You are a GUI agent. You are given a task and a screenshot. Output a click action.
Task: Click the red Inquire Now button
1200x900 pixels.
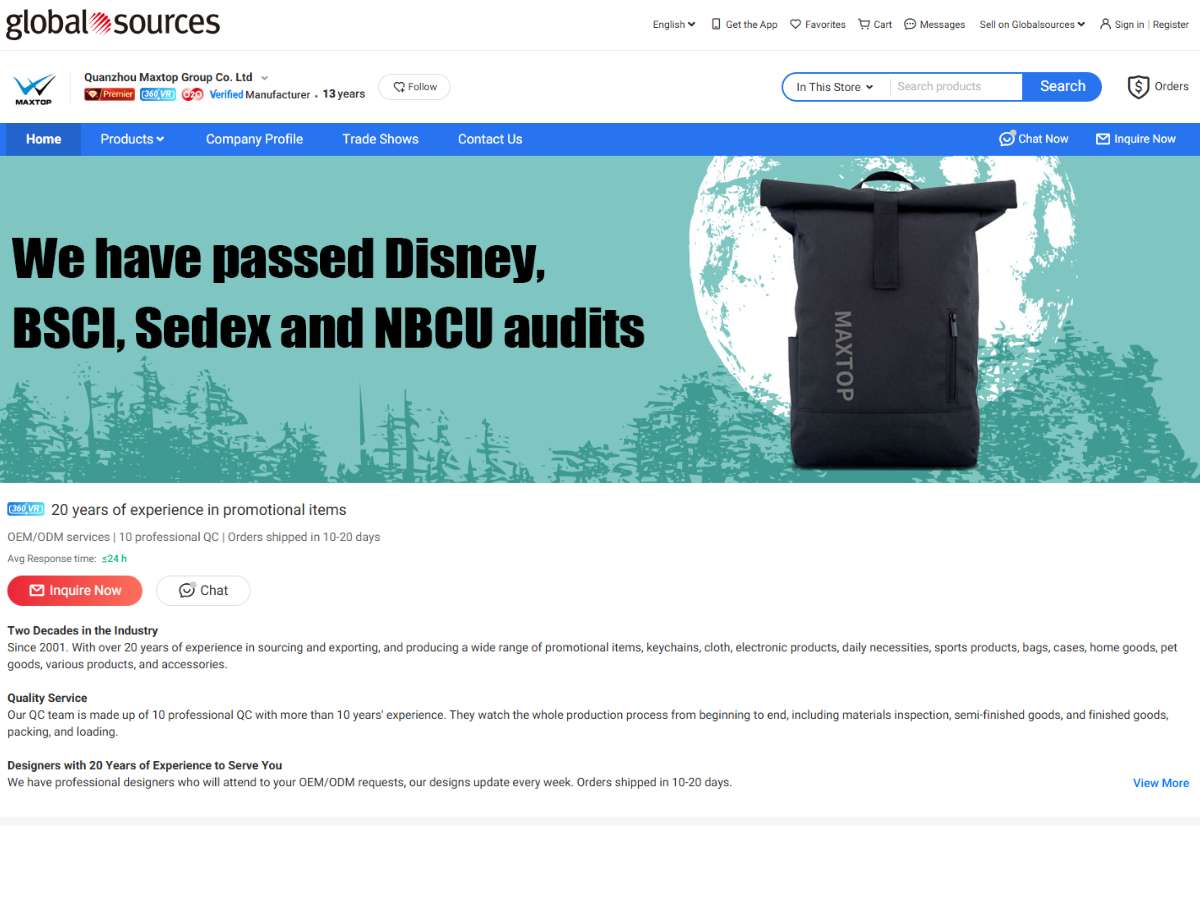(75, 591)
